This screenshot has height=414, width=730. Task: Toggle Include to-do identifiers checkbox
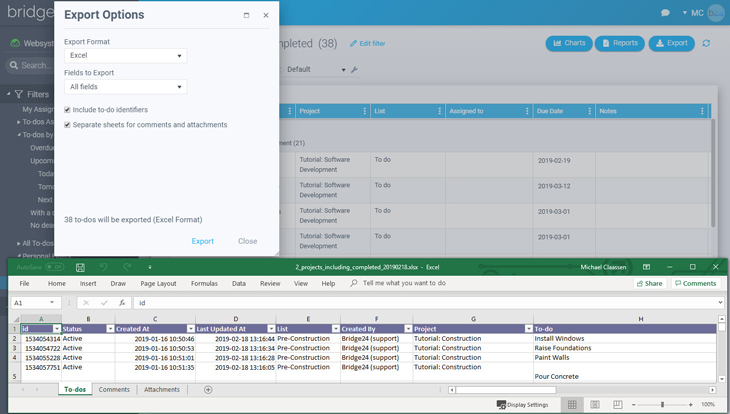tap(67, 110)
